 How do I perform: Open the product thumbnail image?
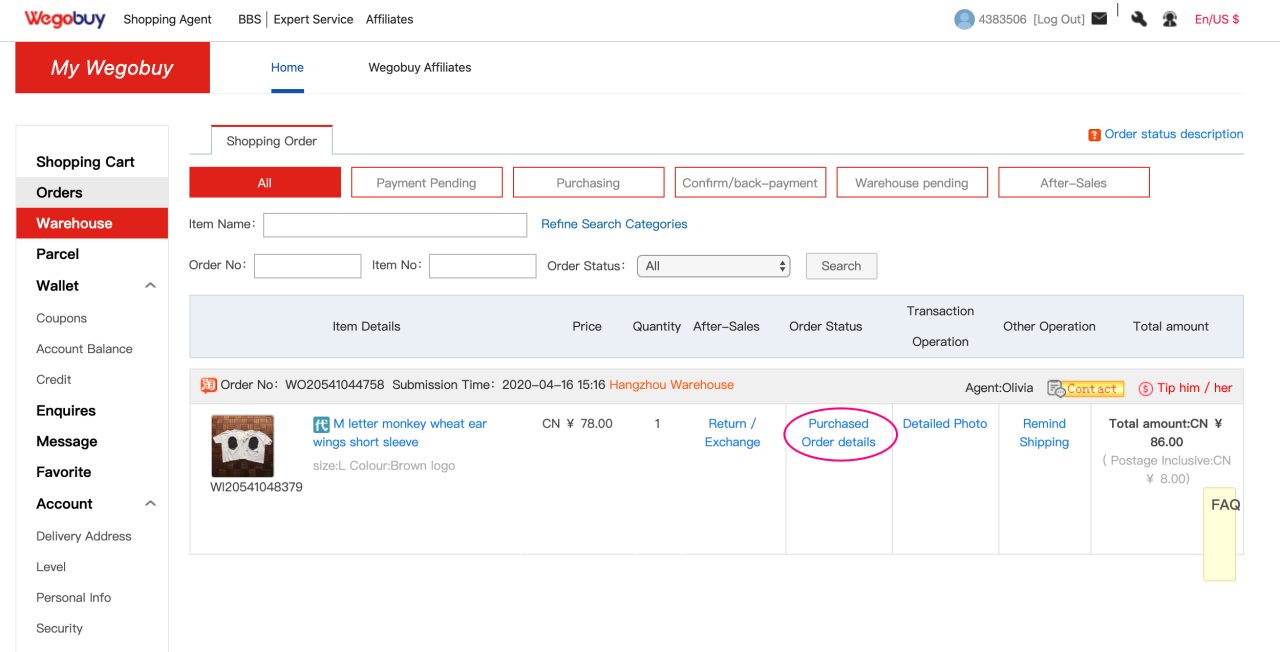[242, 446]
